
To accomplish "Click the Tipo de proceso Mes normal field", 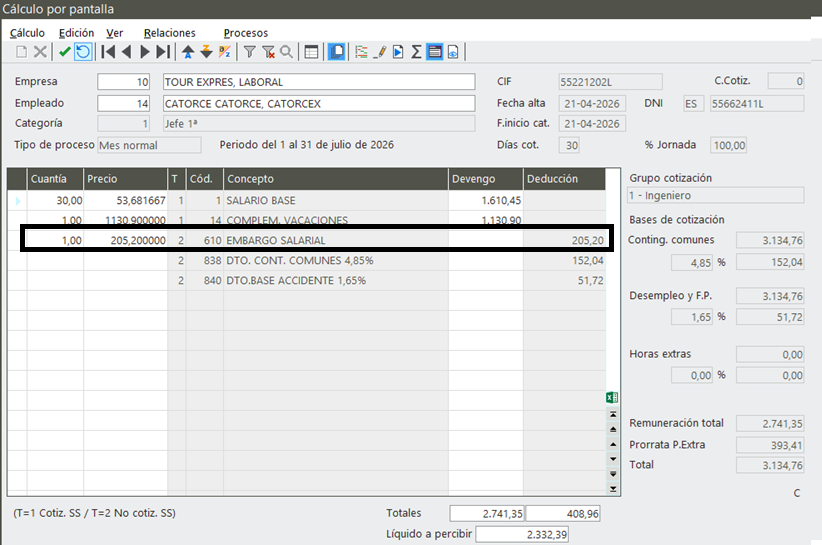I will pos(149,145).
